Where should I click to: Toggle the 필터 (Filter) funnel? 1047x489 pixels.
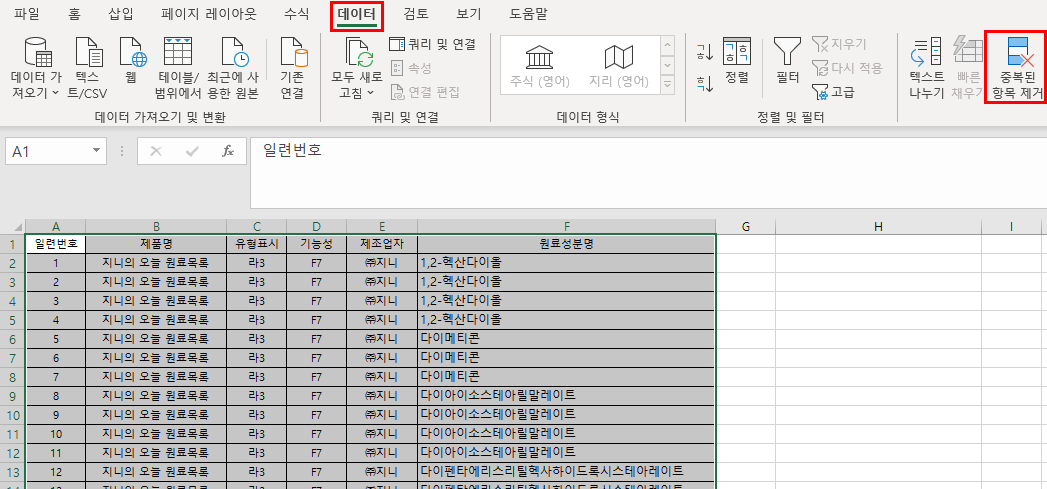coord(788,61)
